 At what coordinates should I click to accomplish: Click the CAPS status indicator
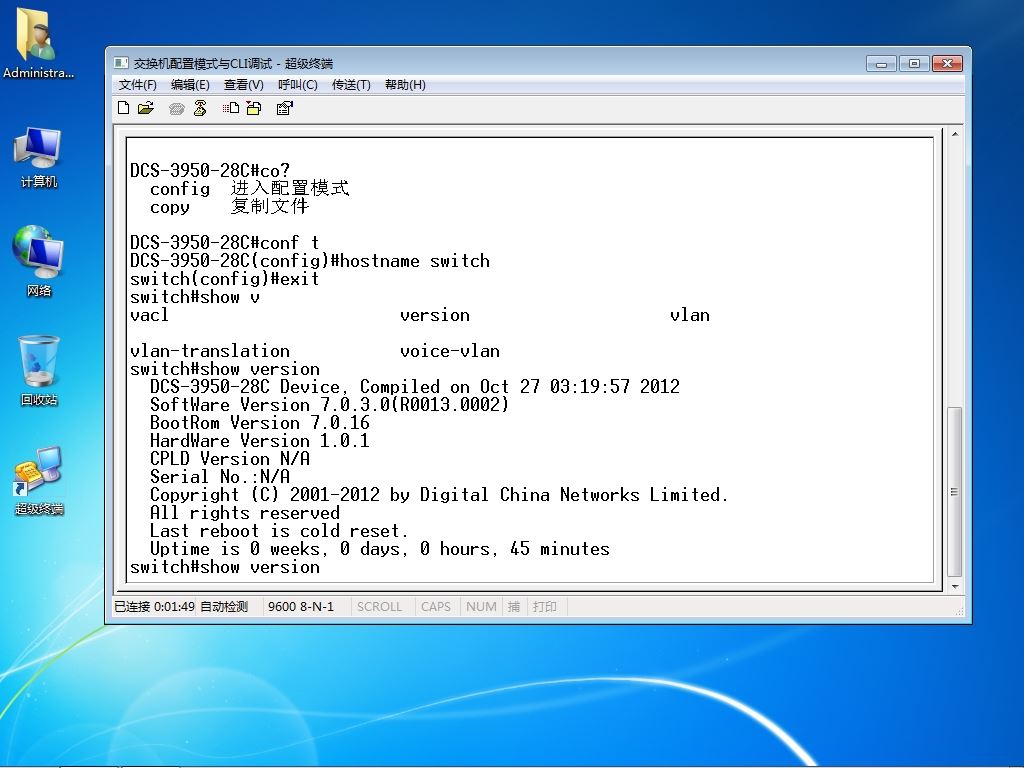pos(436,607)
